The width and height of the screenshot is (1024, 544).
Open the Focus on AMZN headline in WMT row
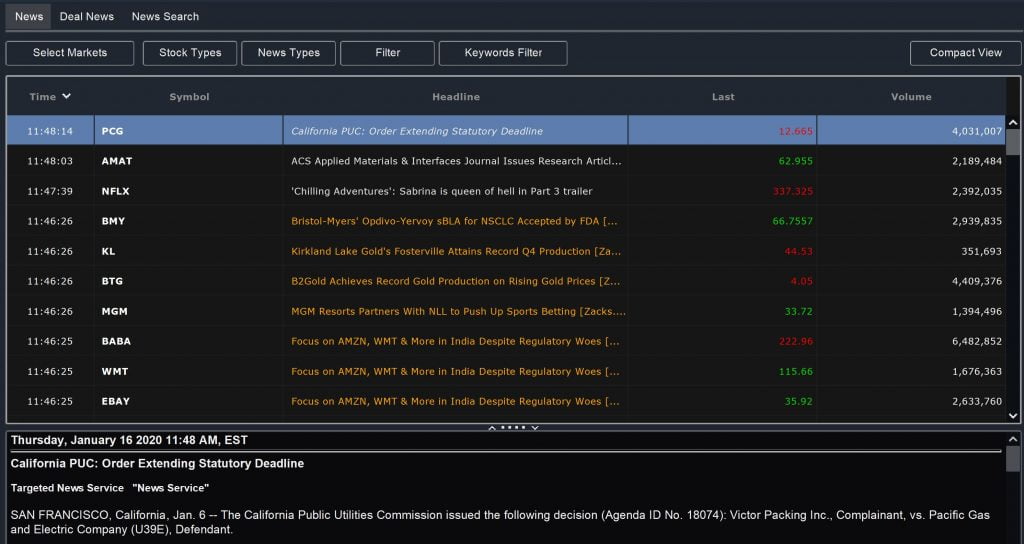(455, 372)
